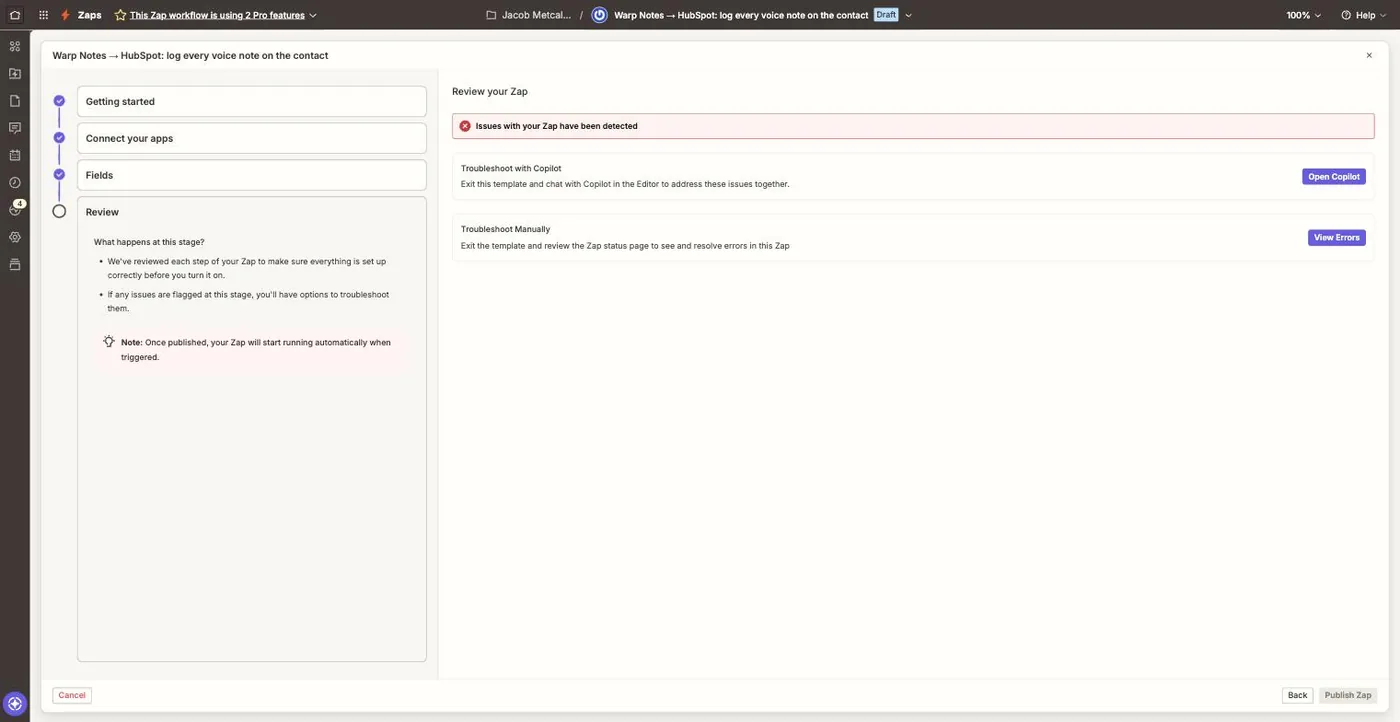Click the orange Zaps lightning bolt logo
This screenshot has width=1400, height=722.
coord(65,15)
